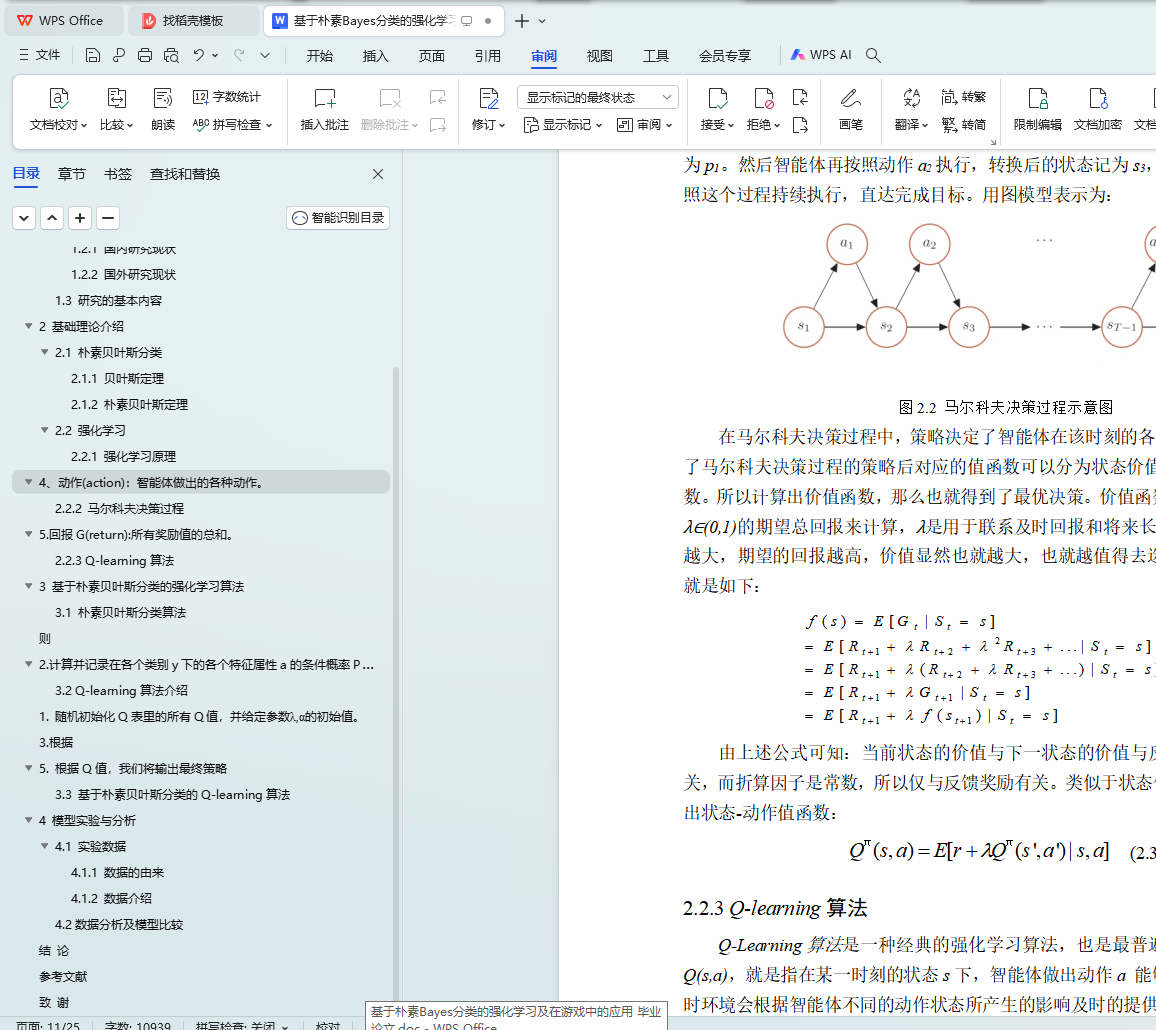Toggle 修订 track changes

(x=488, y=109)
